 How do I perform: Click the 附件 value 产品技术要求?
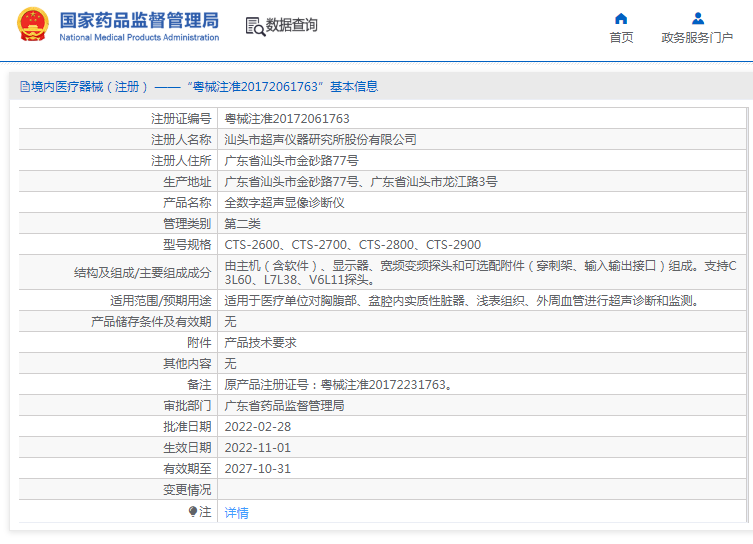260,343
